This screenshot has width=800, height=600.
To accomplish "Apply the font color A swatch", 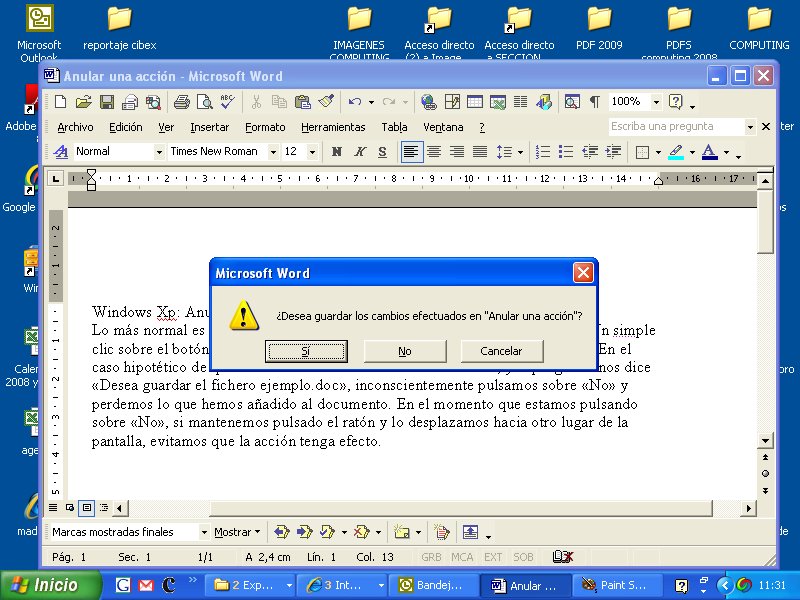I will (710, 152).
